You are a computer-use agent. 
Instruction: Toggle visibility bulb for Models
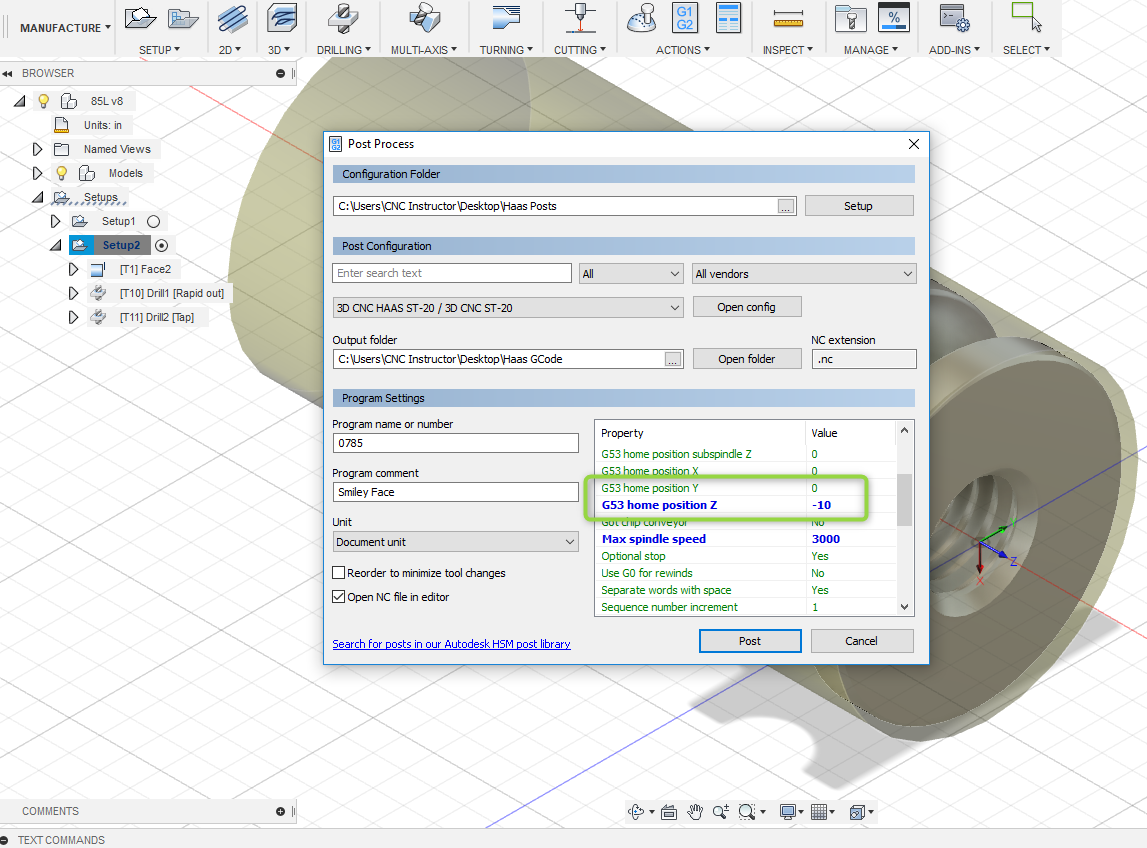tap(60, 173)
